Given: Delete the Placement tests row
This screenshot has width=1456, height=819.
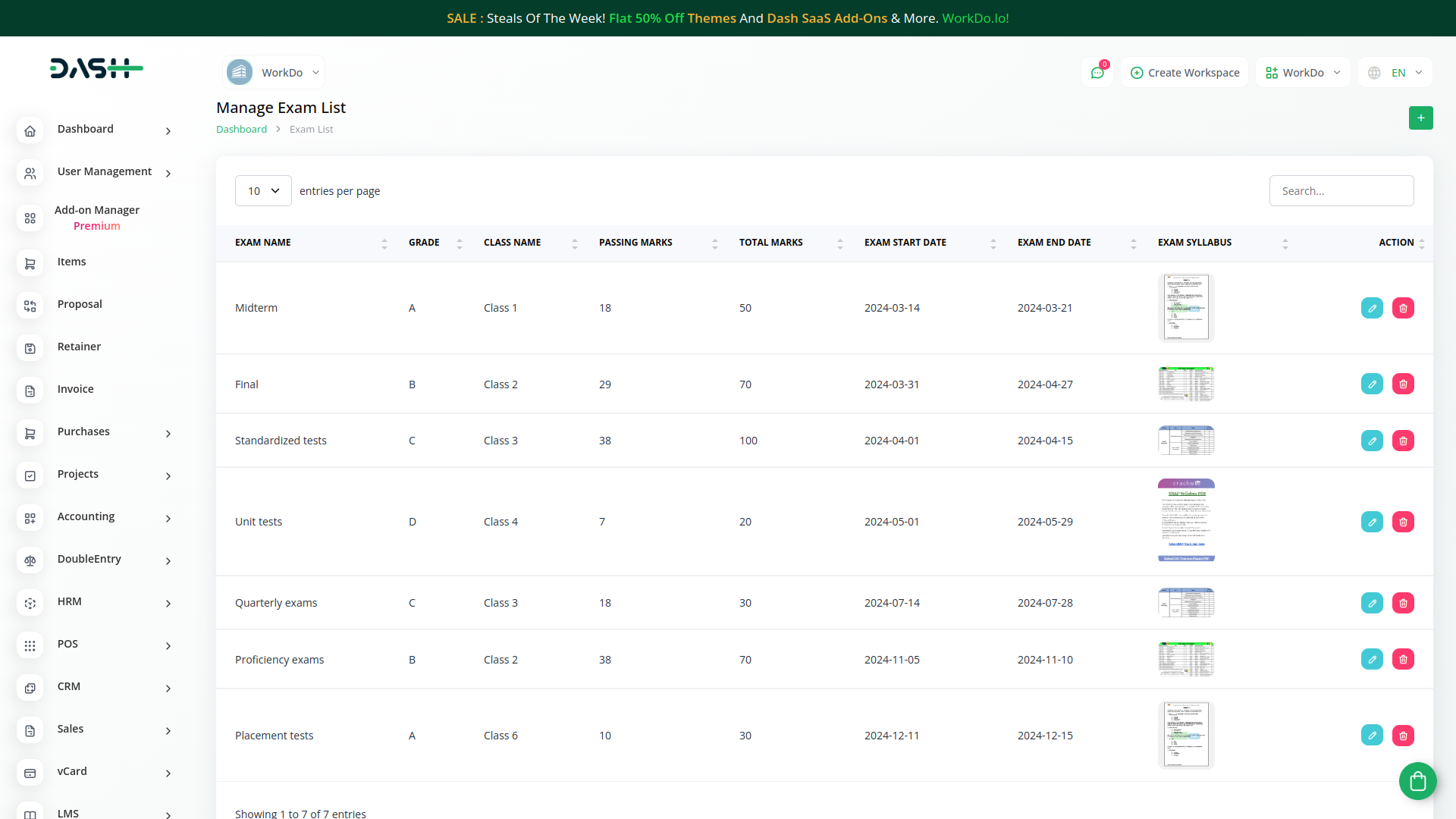Looking at the screenshot, I should pos(1403,736).
